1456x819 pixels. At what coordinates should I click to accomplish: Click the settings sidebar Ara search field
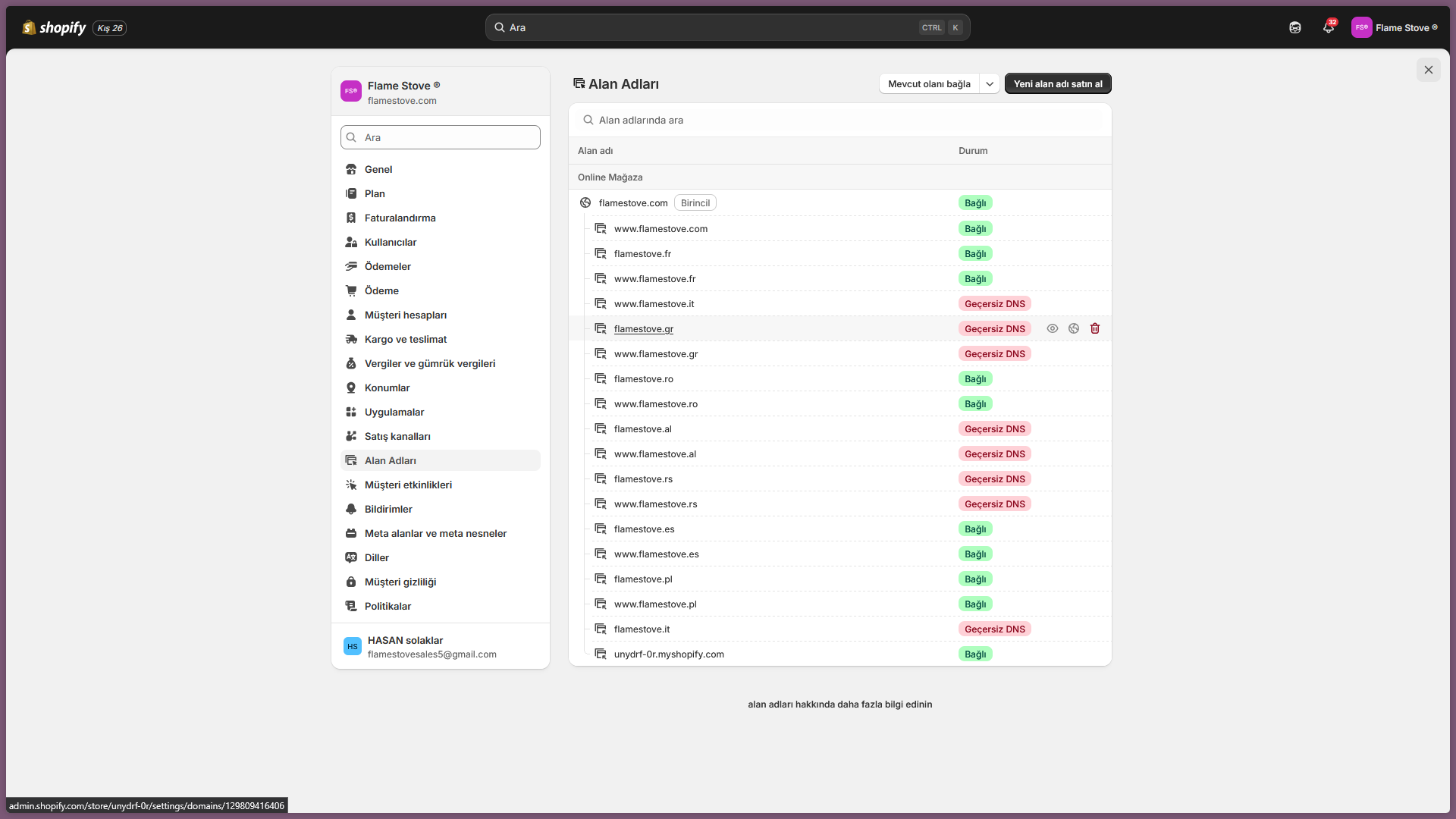click(x=441, y=137)
